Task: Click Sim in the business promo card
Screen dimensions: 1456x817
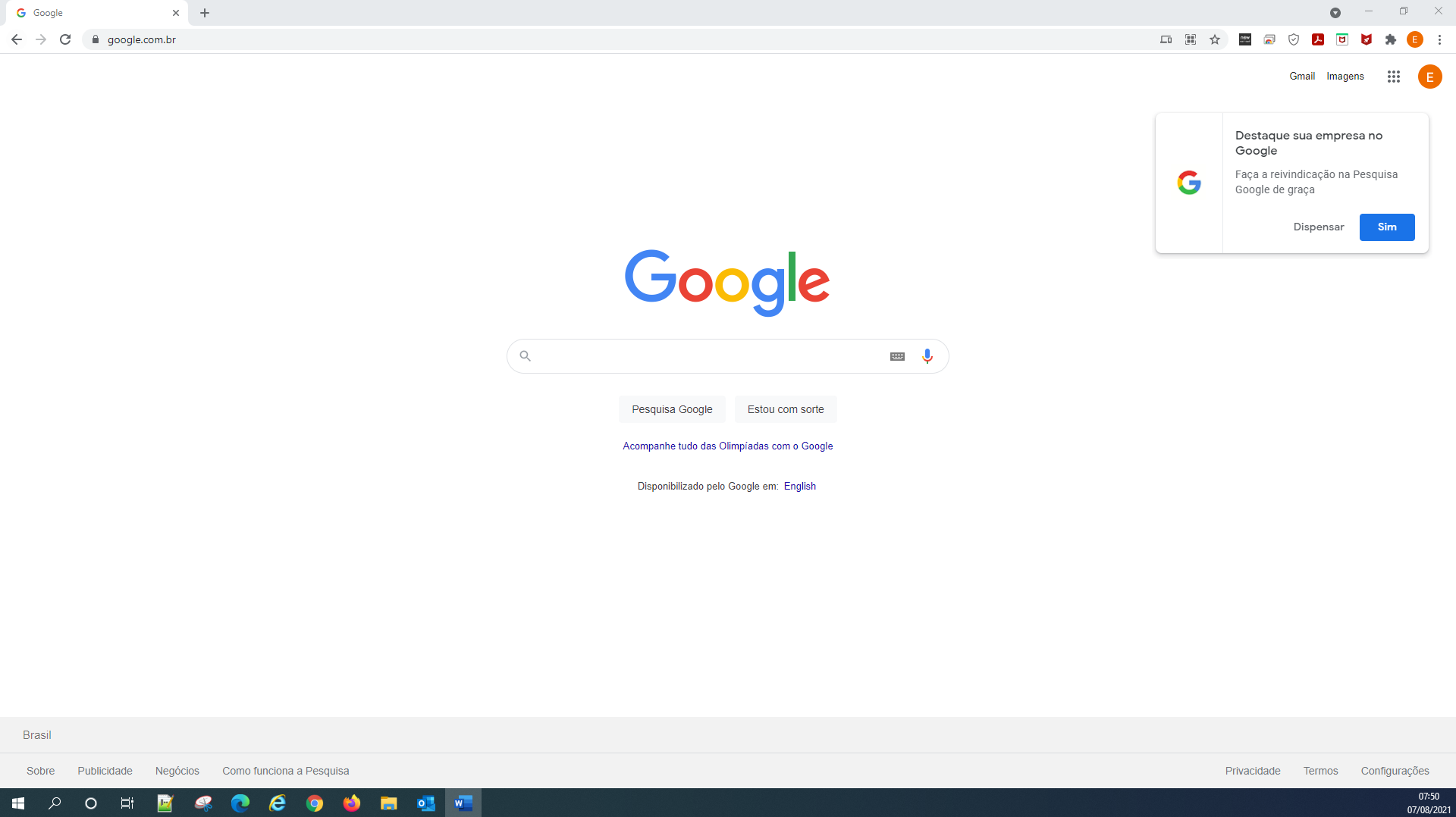Action: (x=1387, y=227)
